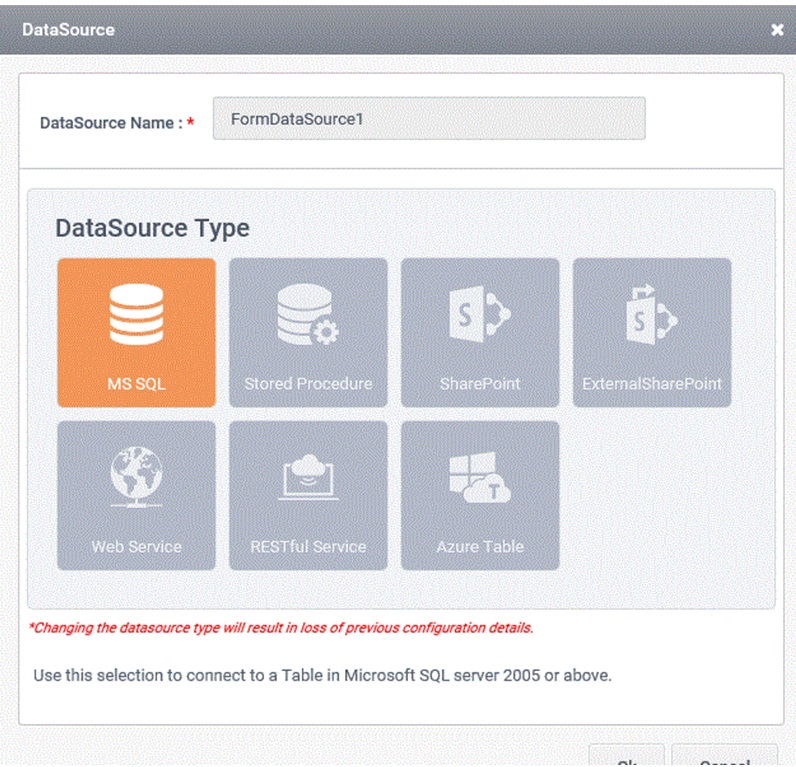Select the MS SQL datasource tile
The width and height of the screenshot is (796, 767).
tap(136, 332)
